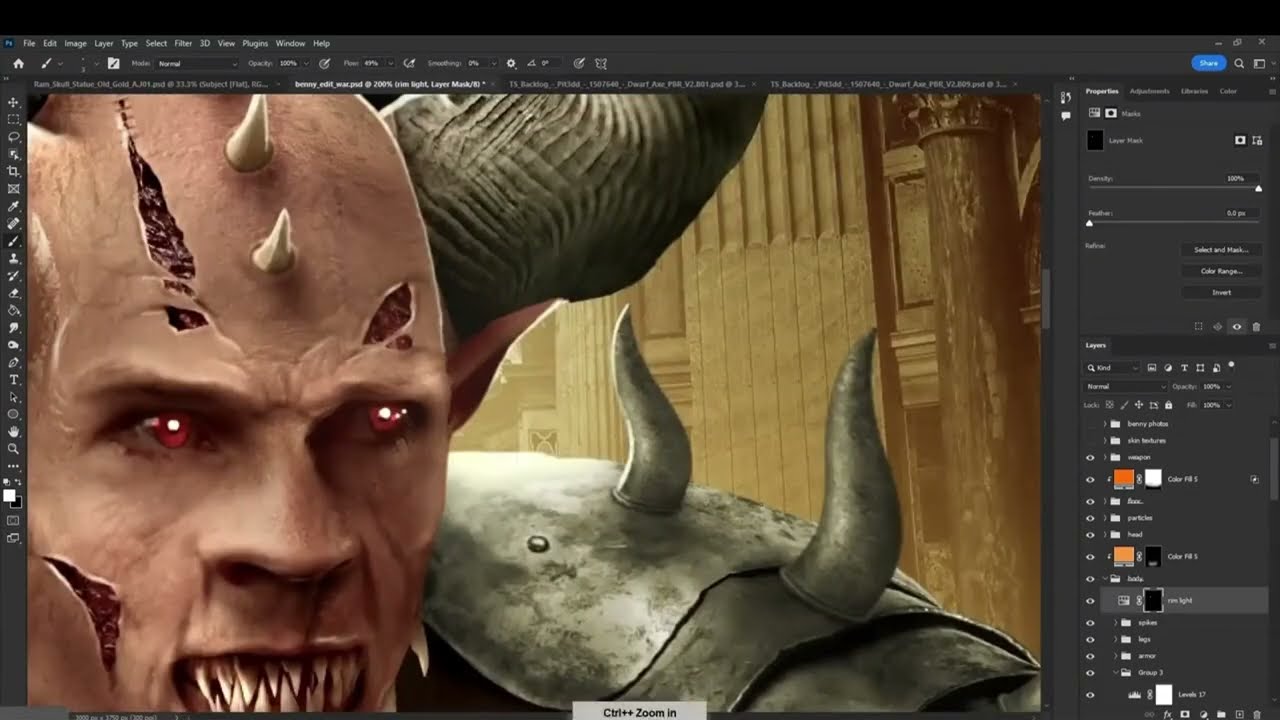Add layer style with fx icon
This screenshot has width=1280, height=720.
[1167, 714]
